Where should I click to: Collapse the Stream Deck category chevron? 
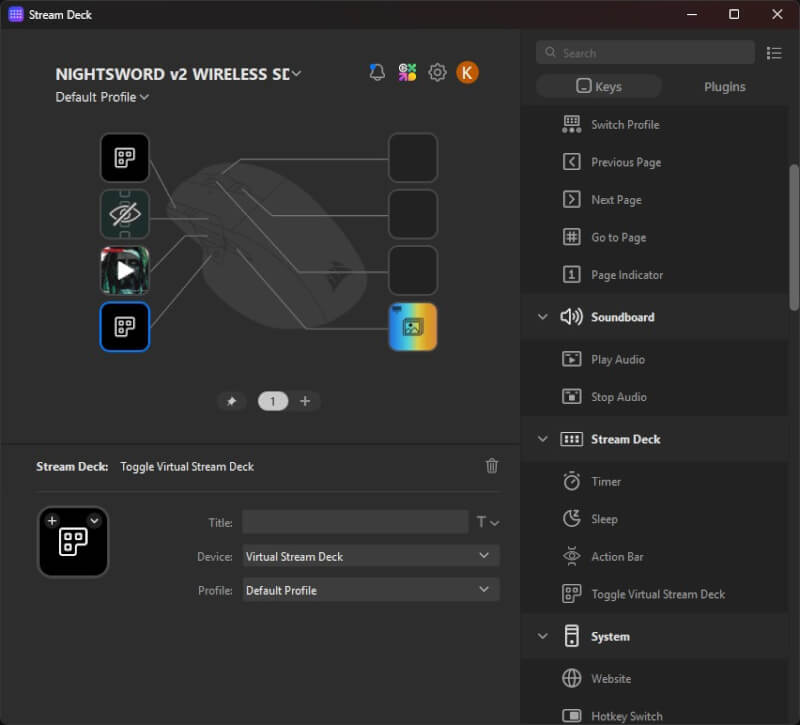click(x=543, y=439)
